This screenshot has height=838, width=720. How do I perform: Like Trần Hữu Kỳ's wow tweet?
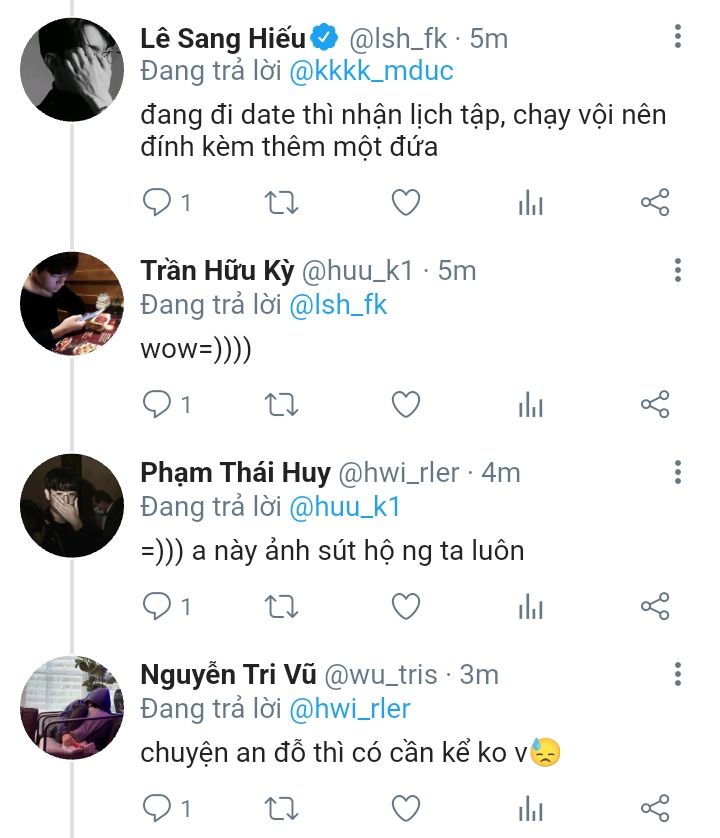[x=405, y=405]
